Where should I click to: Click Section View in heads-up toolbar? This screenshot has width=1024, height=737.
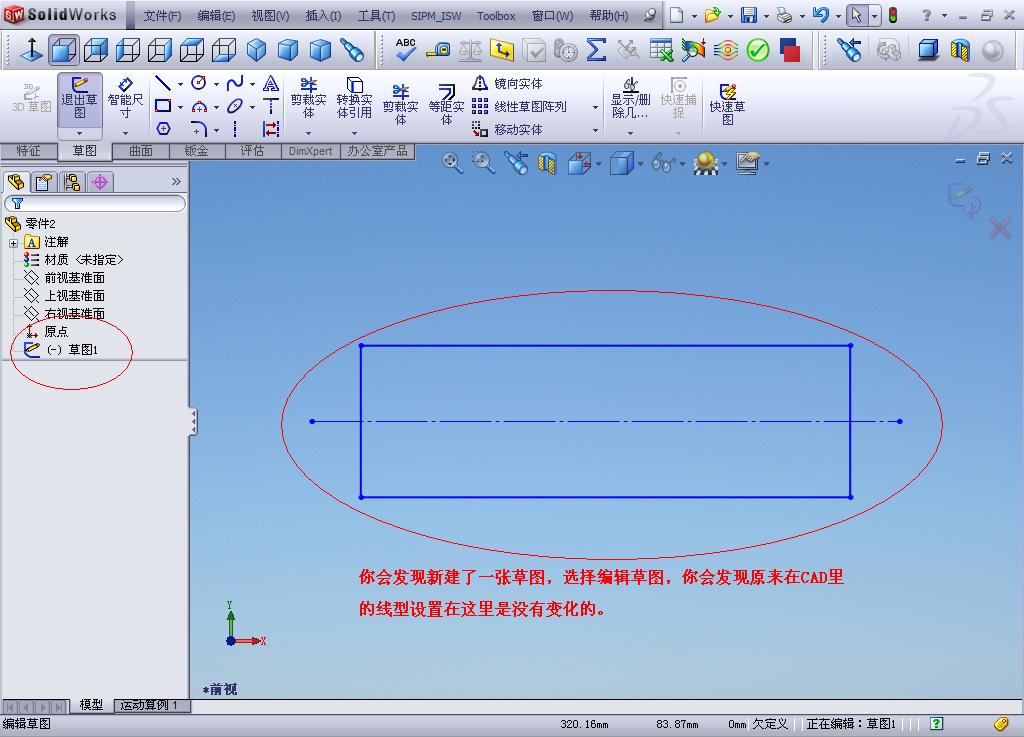pyautogui.click(x=548, y=163)
